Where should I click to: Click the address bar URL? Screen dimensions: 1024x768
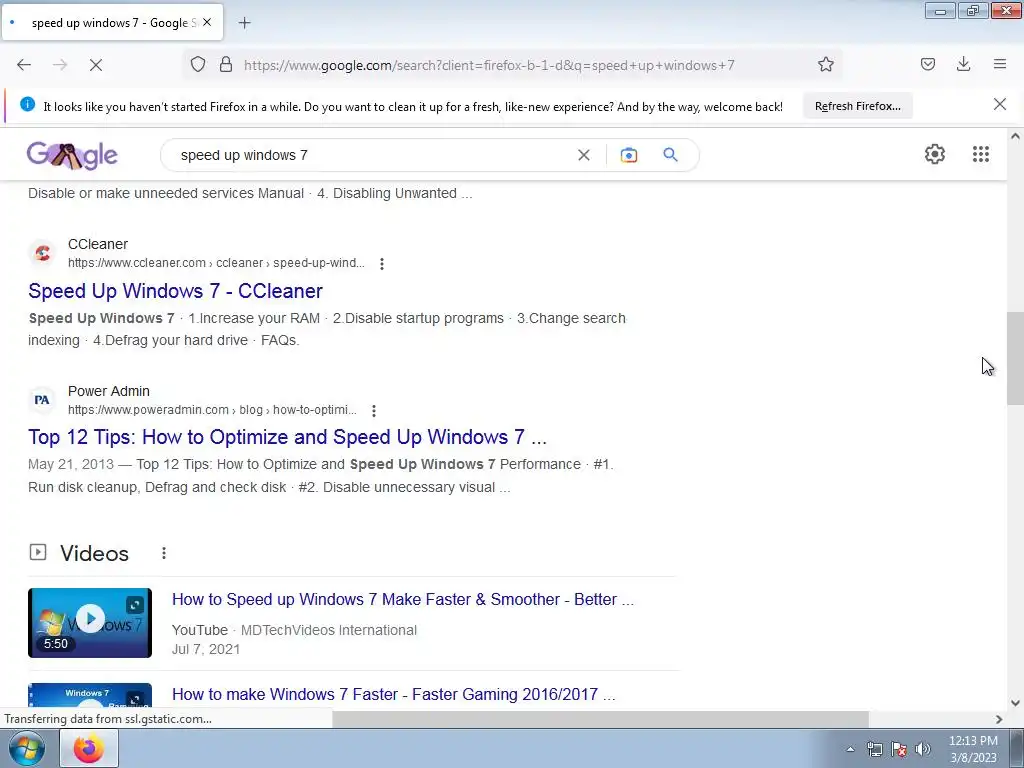pos(489,65)
